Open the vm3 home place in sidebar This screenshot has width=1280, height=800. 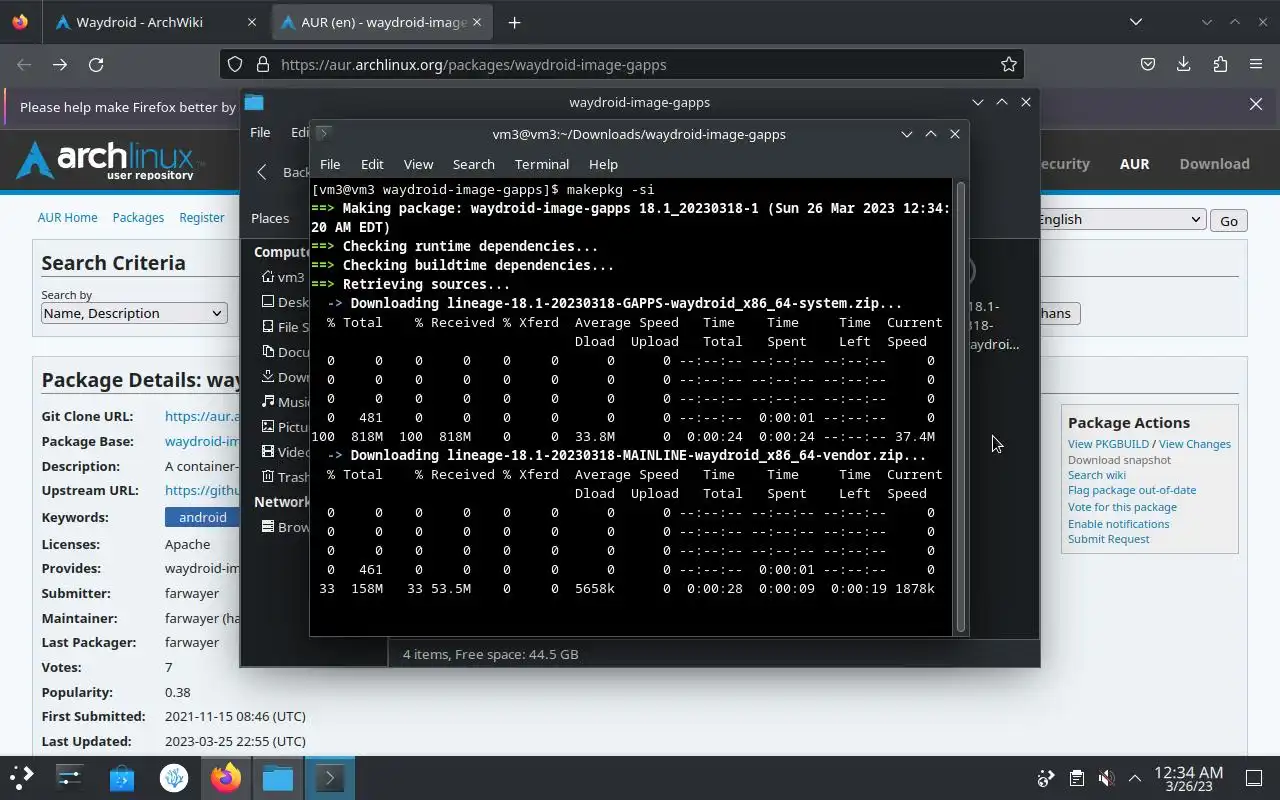tap(283, 277)
